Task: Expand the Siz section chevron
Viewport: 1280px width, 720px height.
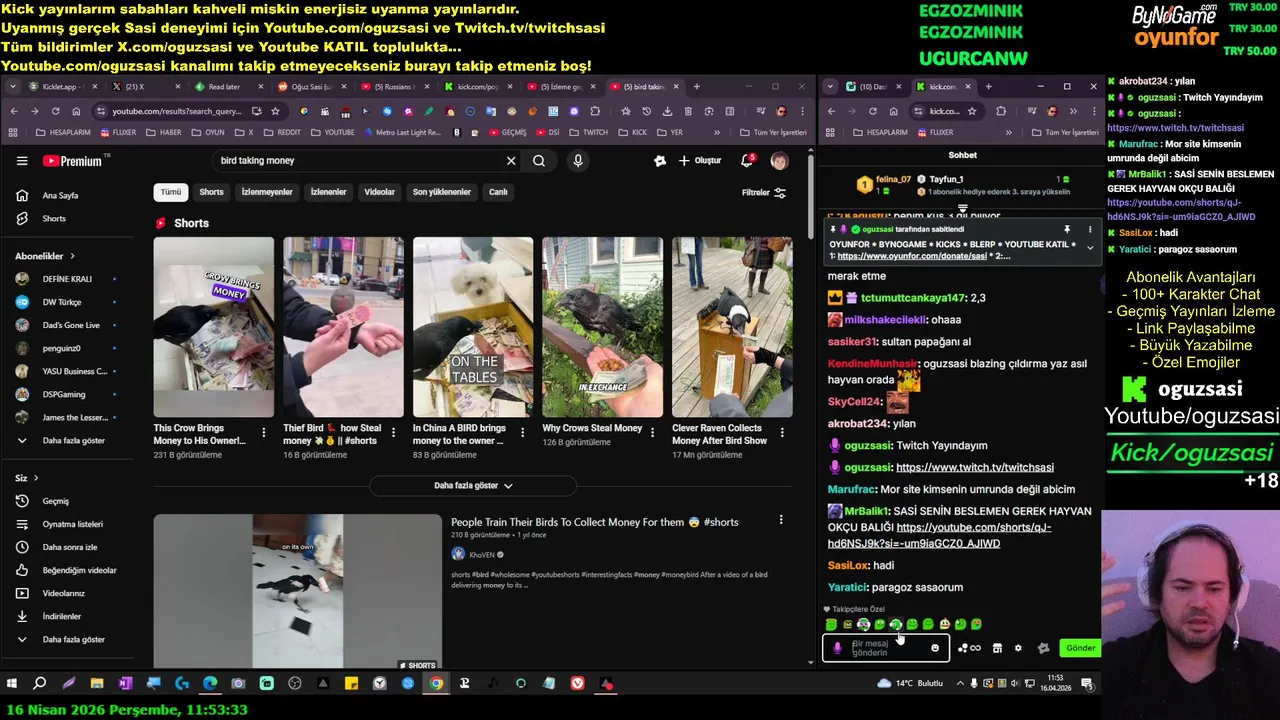Action: coord(36,478)
